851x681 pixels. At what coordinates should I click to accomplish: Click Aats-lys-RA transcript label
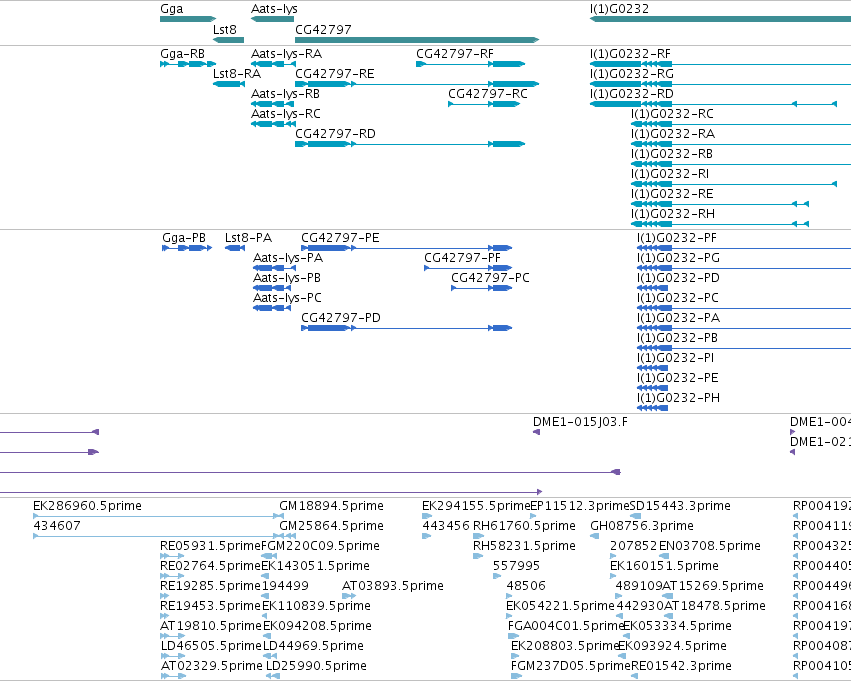286,54
